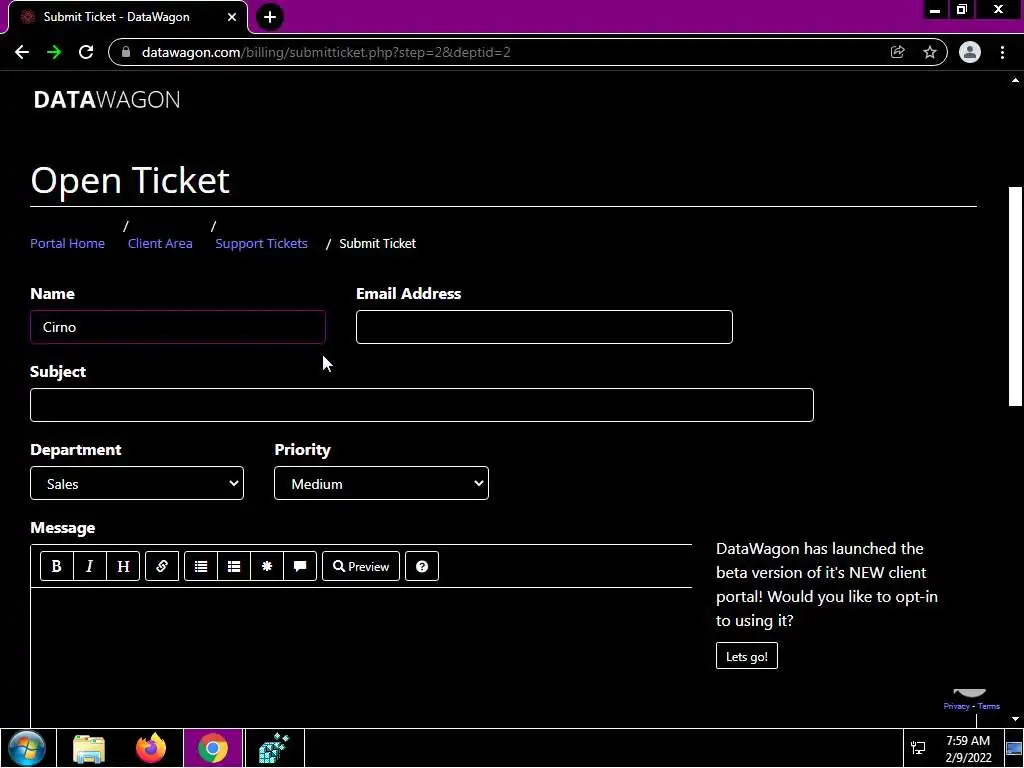Click the asterisk code icon in editor
Screen dimensions: 1024x768
[267, 566]
